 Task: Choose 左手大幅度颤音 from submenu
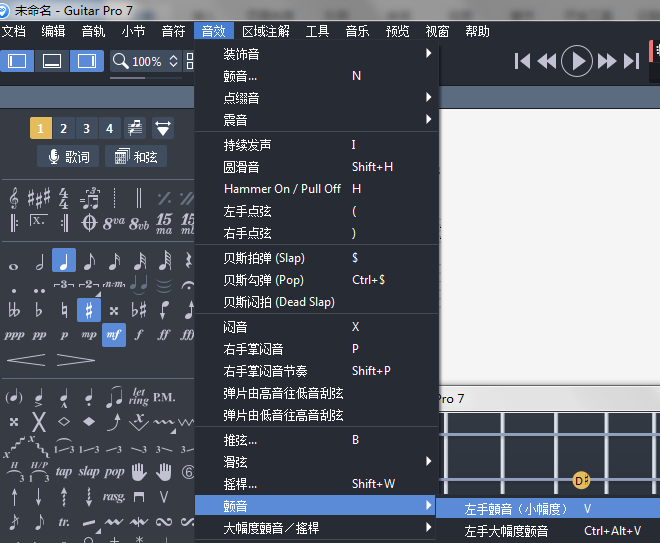(507, 531)
